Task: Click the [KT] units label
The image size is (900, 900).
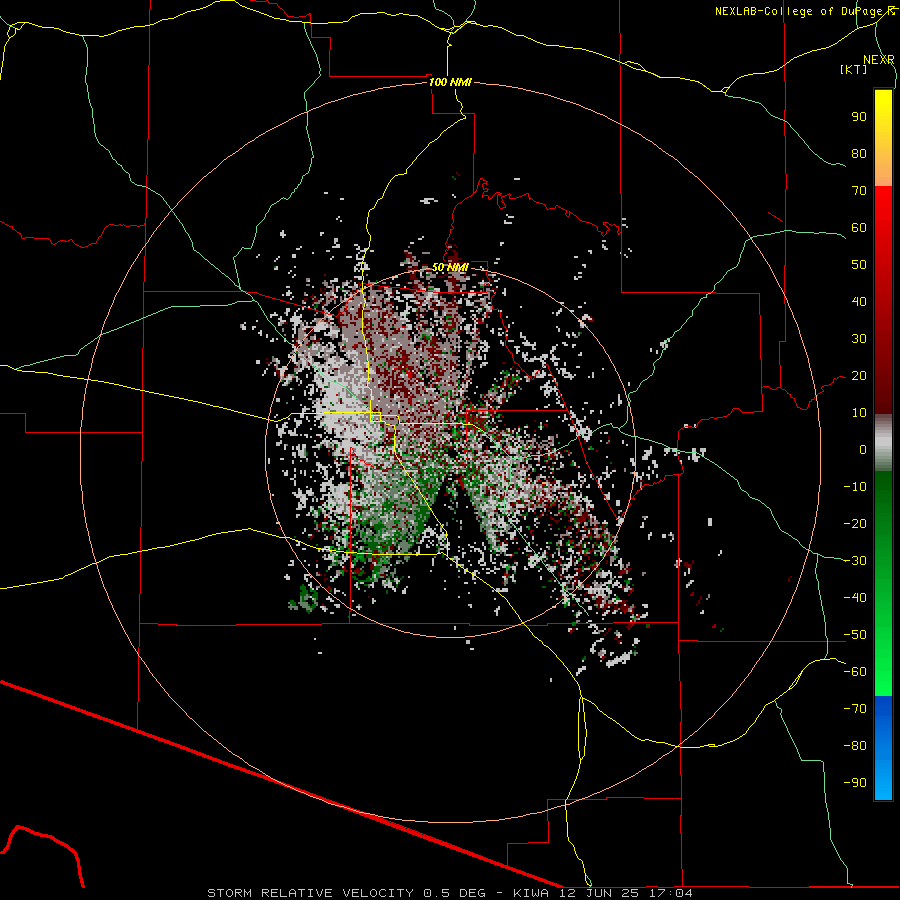Action: tap(854, 69)
